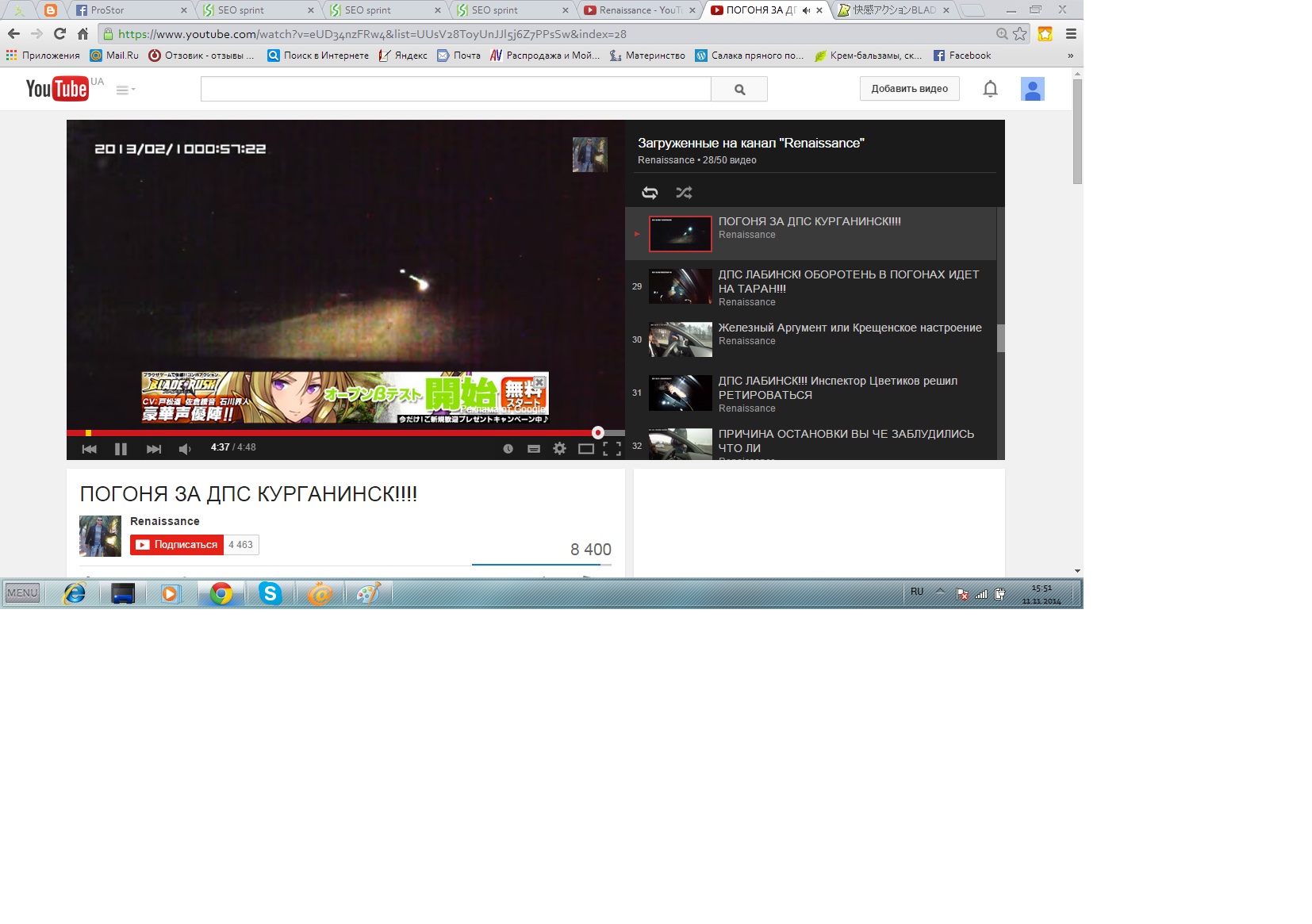Select ПОГОНЯ ЗА ДПС КУРГАНИНСК playlist item
Image resolution: width=1312 pixels, height=924 pixels.
(811, 234)
